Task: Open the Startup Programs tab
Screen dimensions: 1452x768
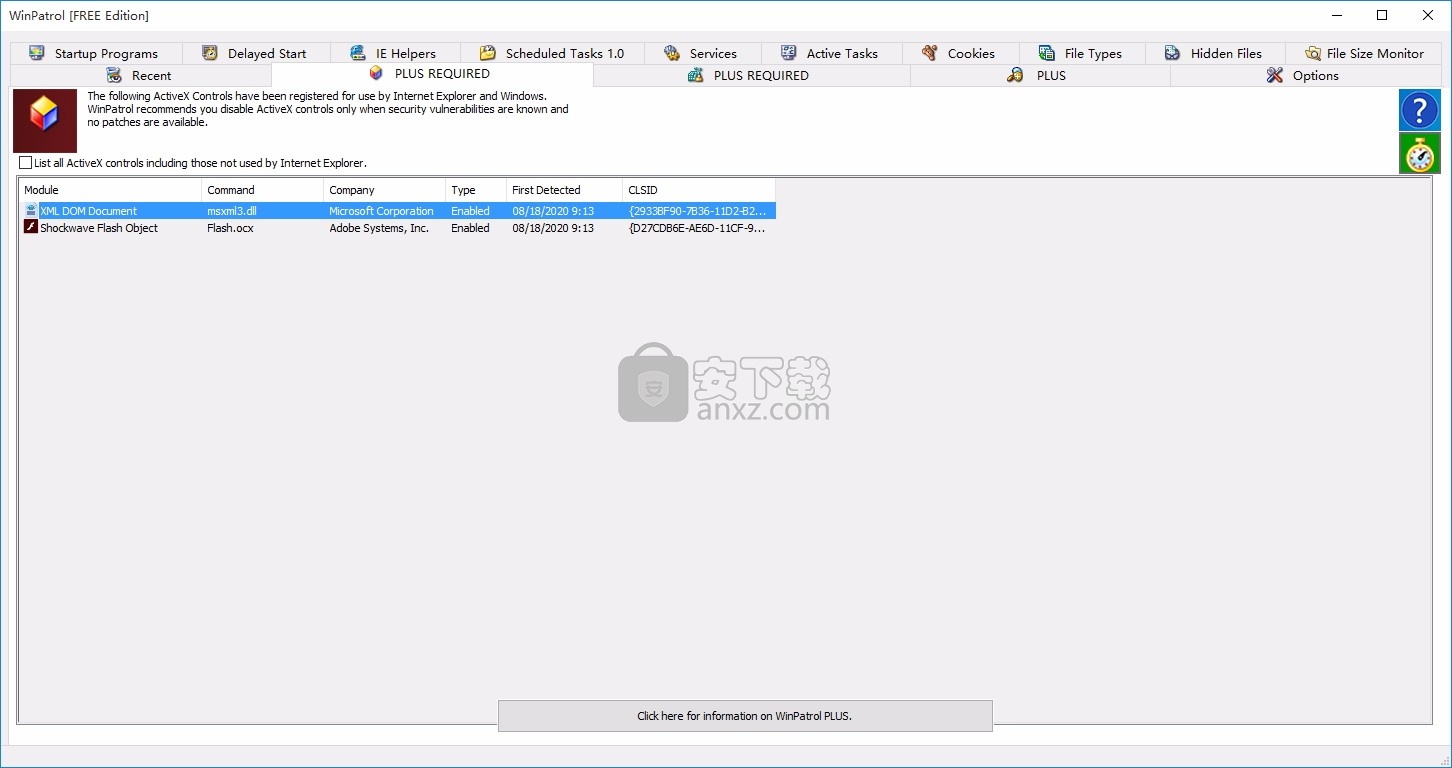Action: [96, 53]
